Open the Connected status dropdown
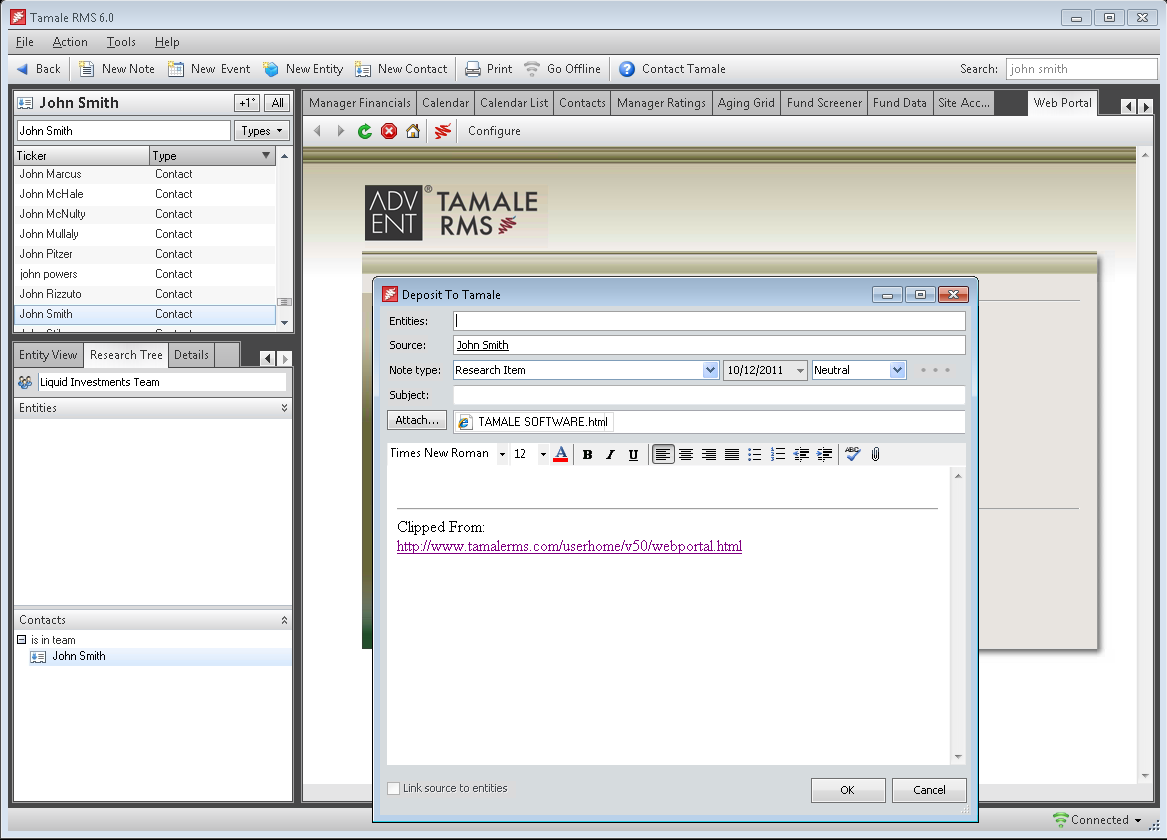The image size is (1167, 840). pyautogui.click(x=1137, y=821)
